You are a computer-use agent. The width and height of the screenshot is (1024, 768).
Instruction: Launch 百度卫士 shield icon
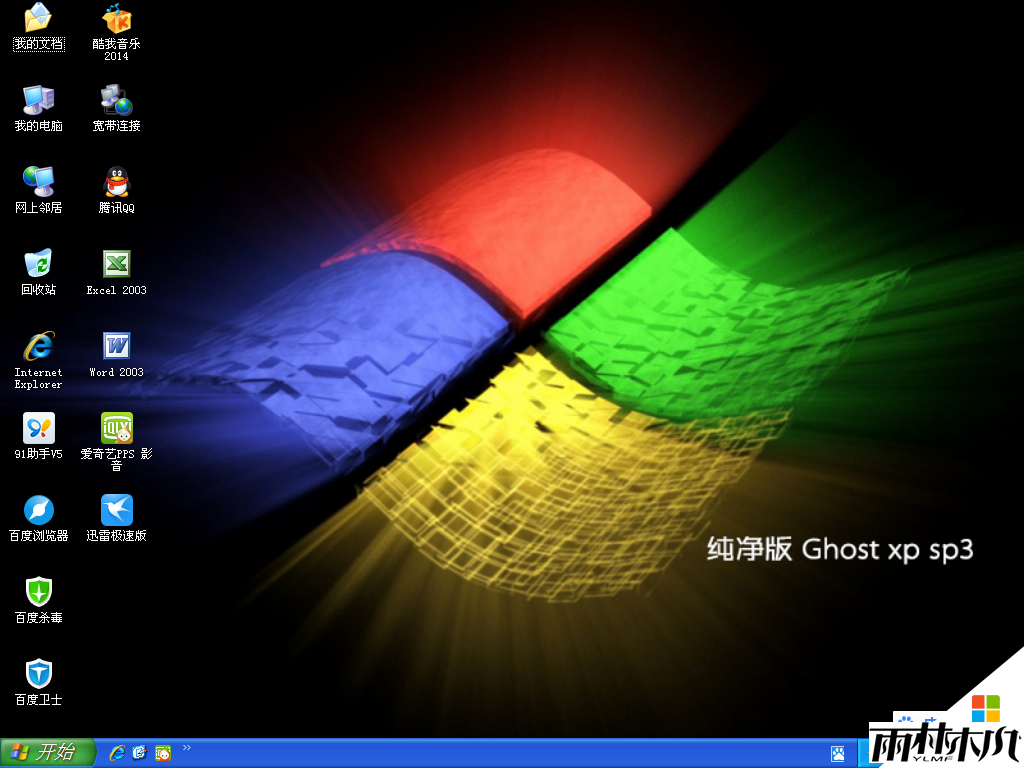point(38,674)
